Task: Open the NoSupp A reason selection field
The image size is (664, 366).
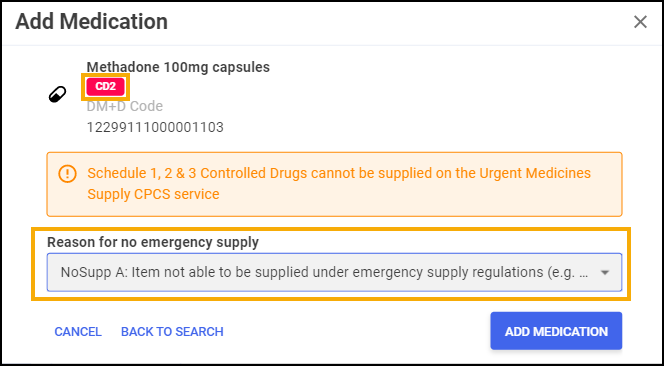Action: pyautogui.click(x=334, y=272)
